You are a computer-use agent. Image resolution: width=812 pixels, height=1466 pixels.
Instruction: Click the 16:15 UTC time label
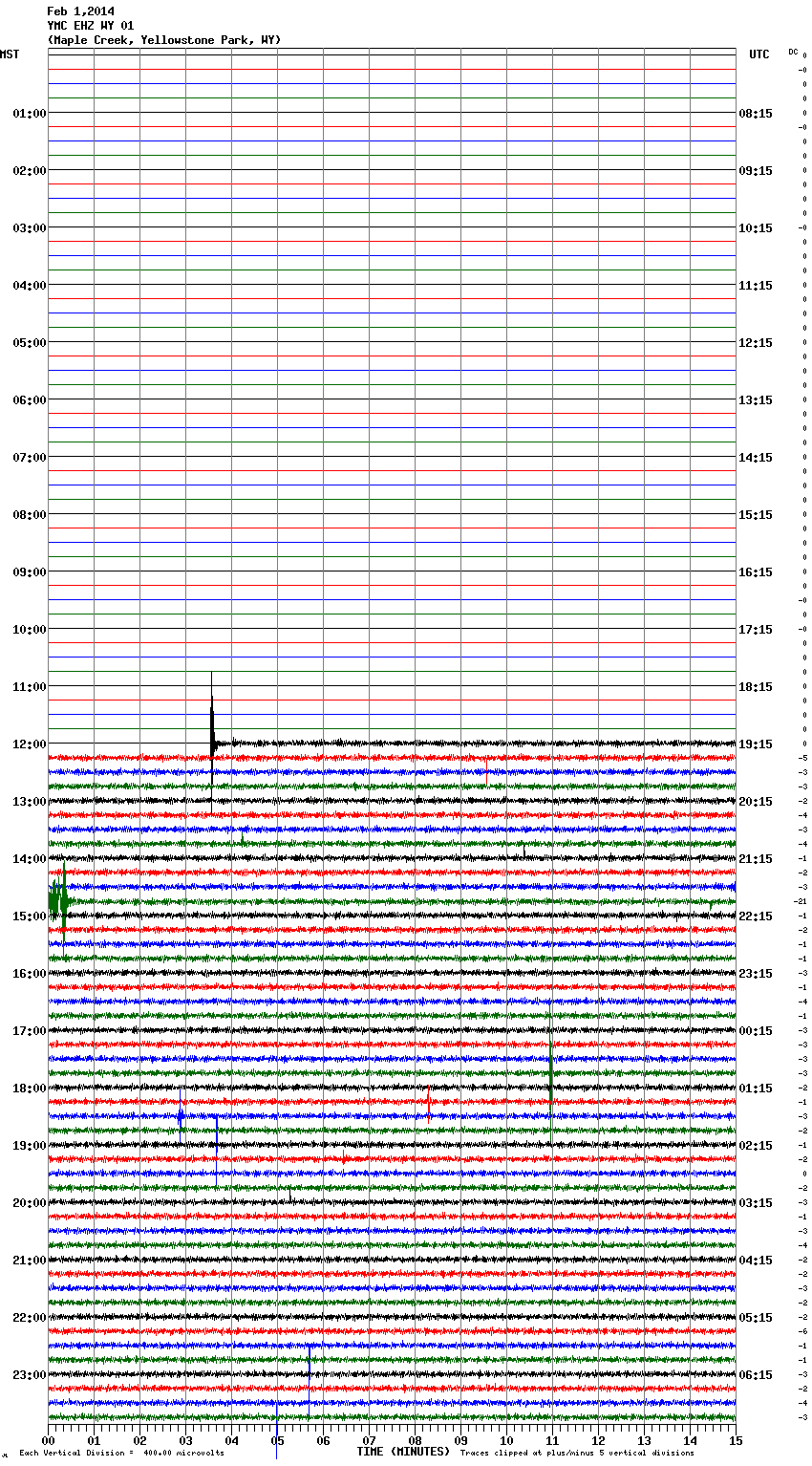[x=756, y=572]
